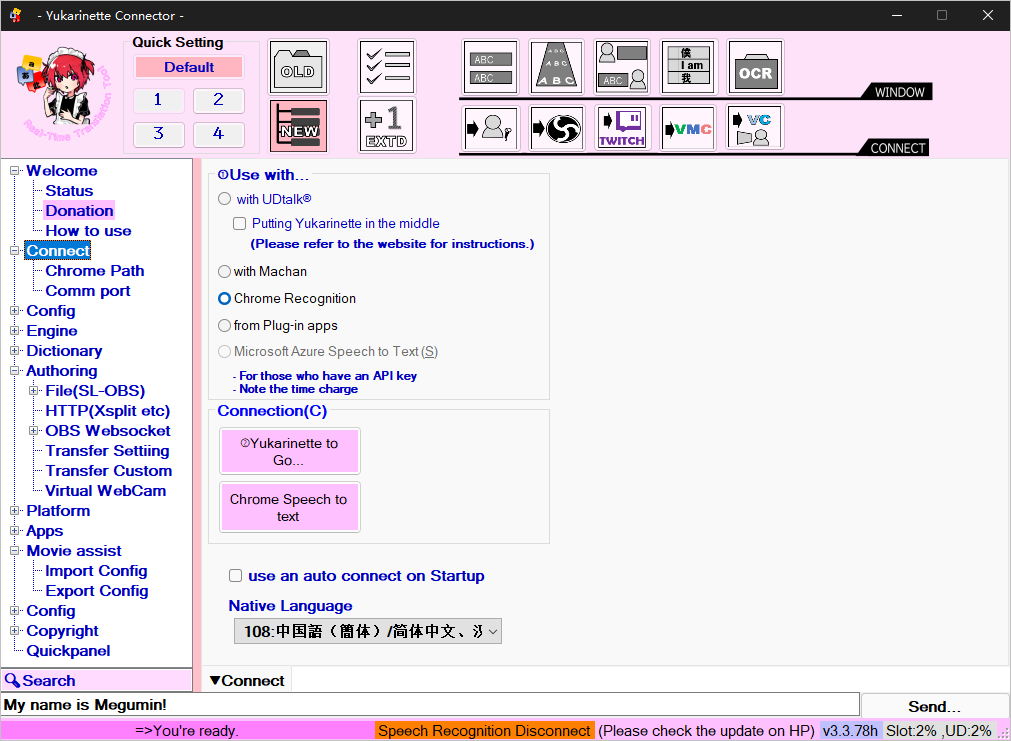Check 'Putting Yukarinette in the middle'
This screenshot has width=1011, height=741.
[x=239, y=223]
